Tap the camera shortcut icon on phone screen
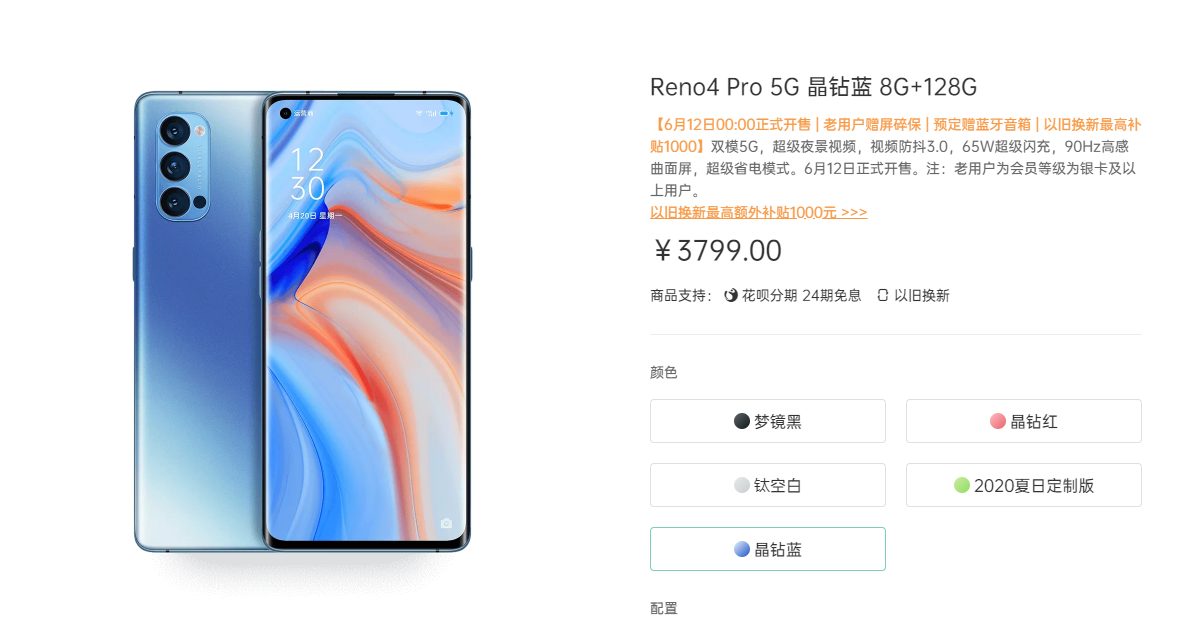The height and width of the screenshot is (626, 1193). [x=447, y=523]
